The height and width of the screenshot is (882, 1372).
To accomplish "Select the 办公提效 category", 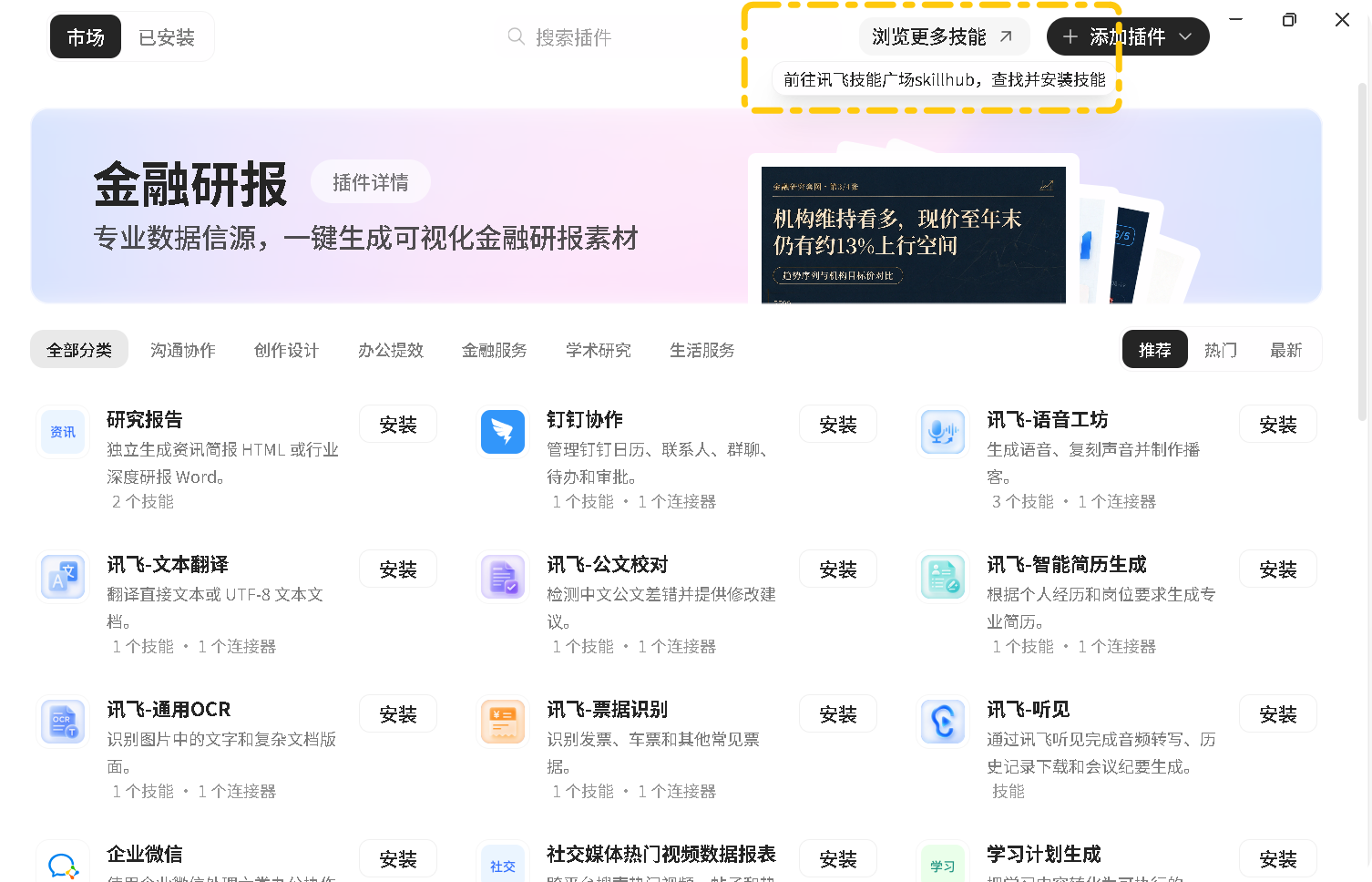I will (391, 350).
